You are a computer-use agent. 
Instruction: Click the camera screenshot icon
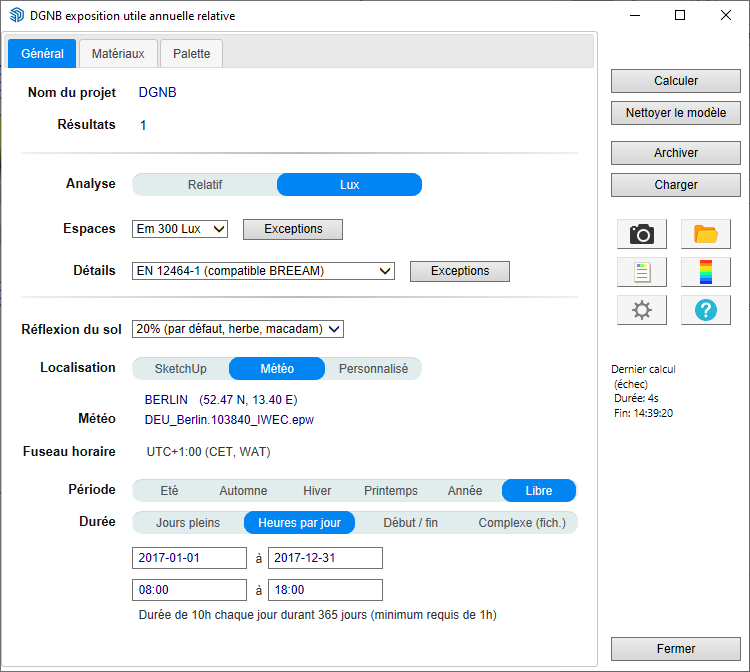point(641,234)
